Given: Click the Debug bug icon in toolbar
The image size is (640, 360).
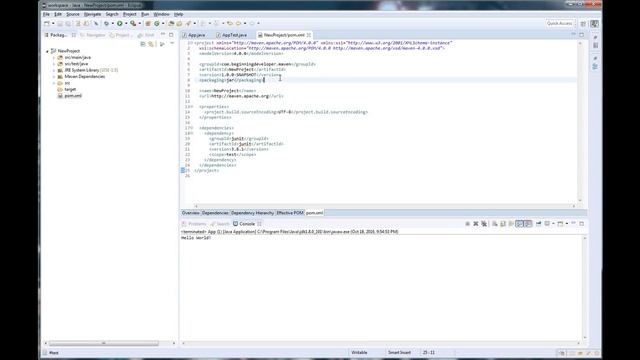Looking at the screenshot, I should click(107, 24).
